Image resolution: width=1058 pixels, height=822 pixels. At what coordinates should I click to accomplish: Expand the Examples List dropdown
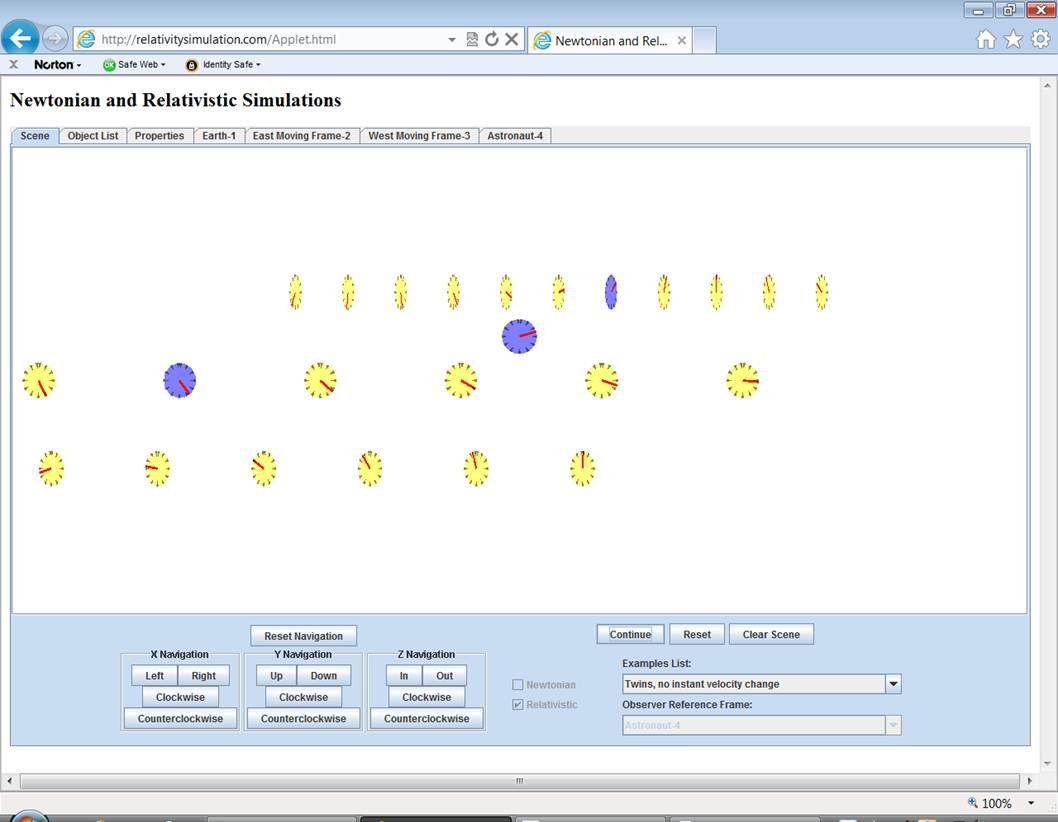click(893, 684)
